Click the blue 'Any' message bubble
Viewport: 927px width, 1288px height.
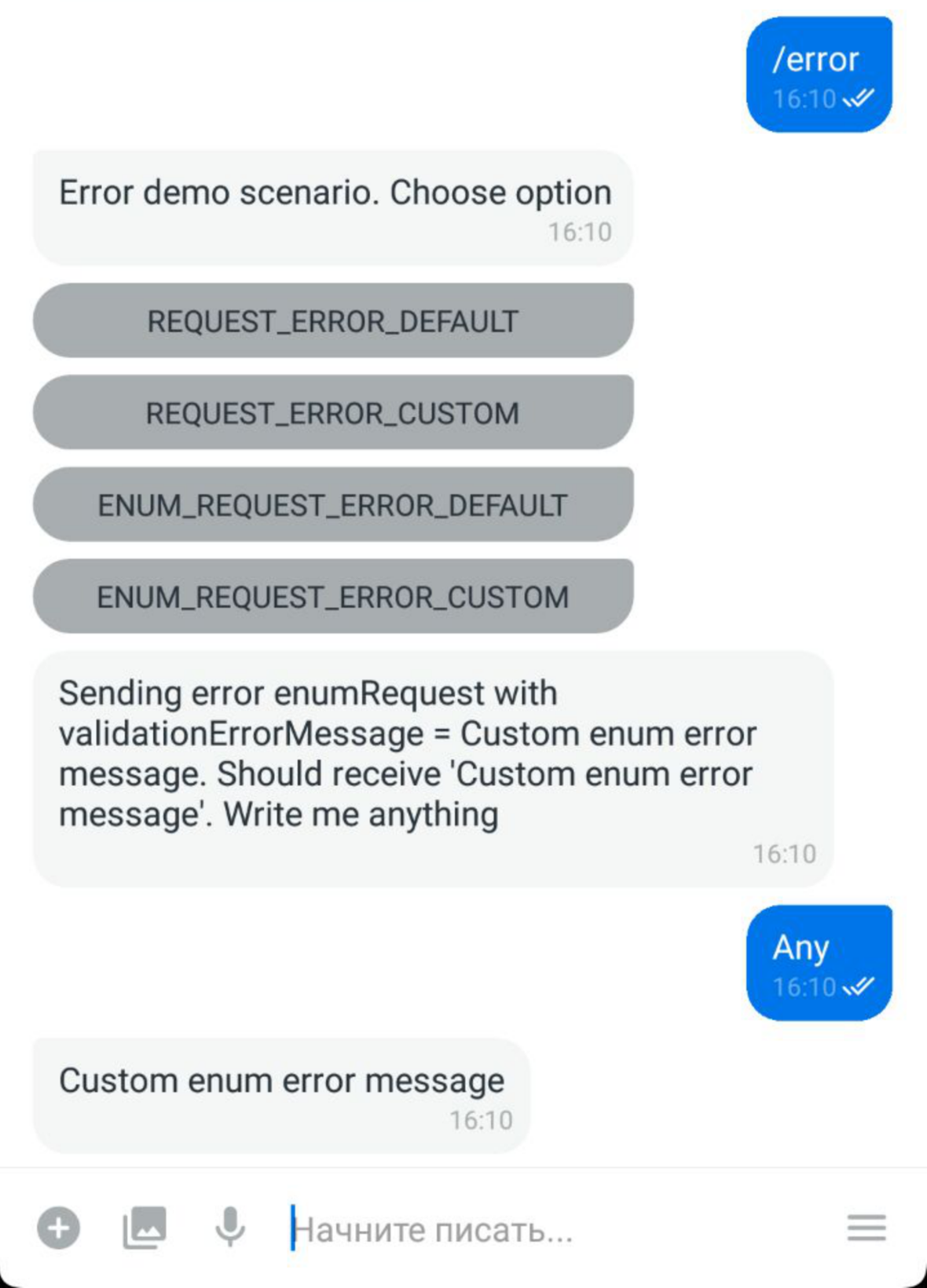[819, 963]
